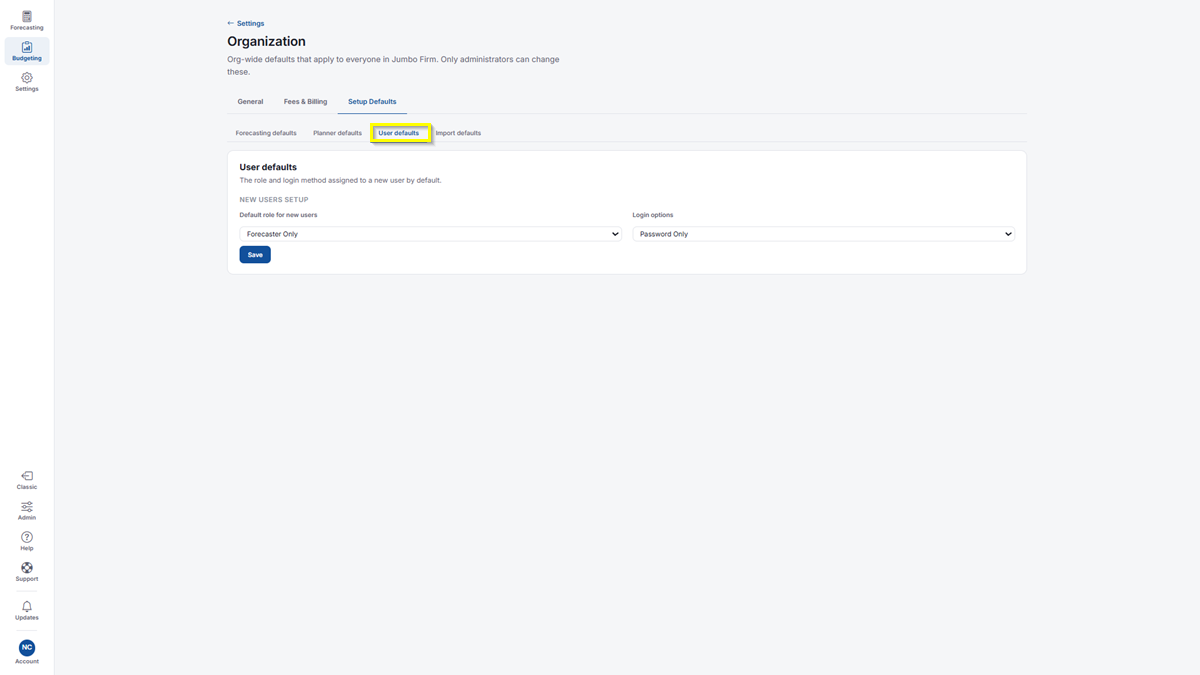This screenshot has height=675, width=1200.
Task: Show the Planner defaults sub-tab
Action: coord(337,133)
